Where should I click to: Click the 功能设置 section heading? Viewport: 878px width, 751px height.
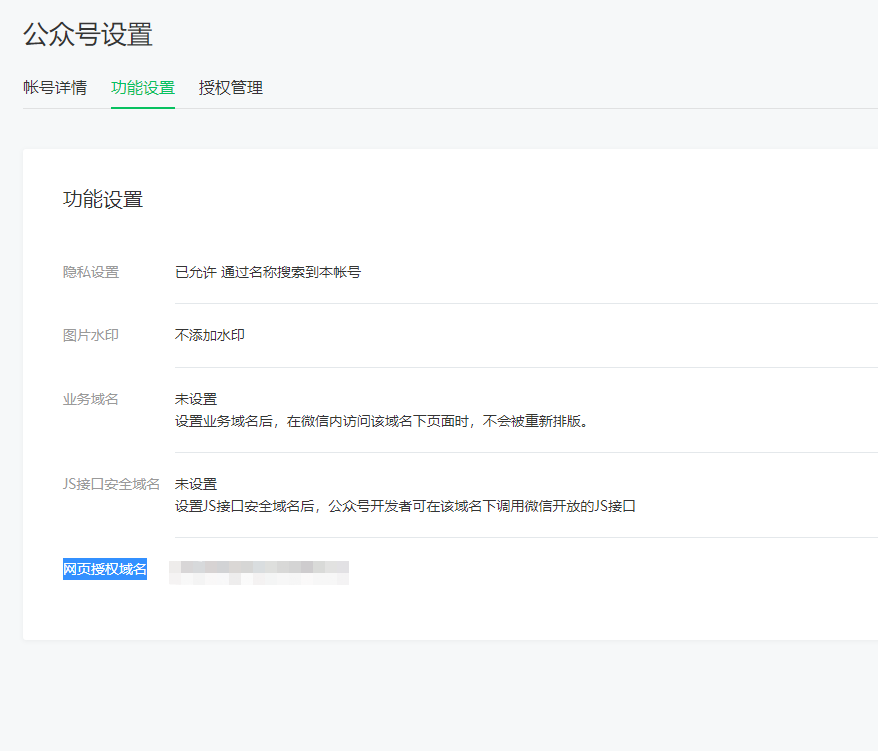point(103,199)
